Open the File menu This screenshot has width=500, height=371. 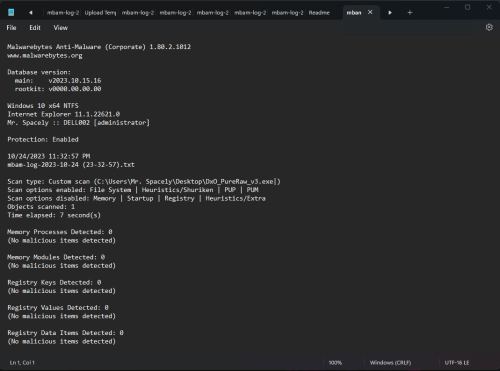pos(11,28)
